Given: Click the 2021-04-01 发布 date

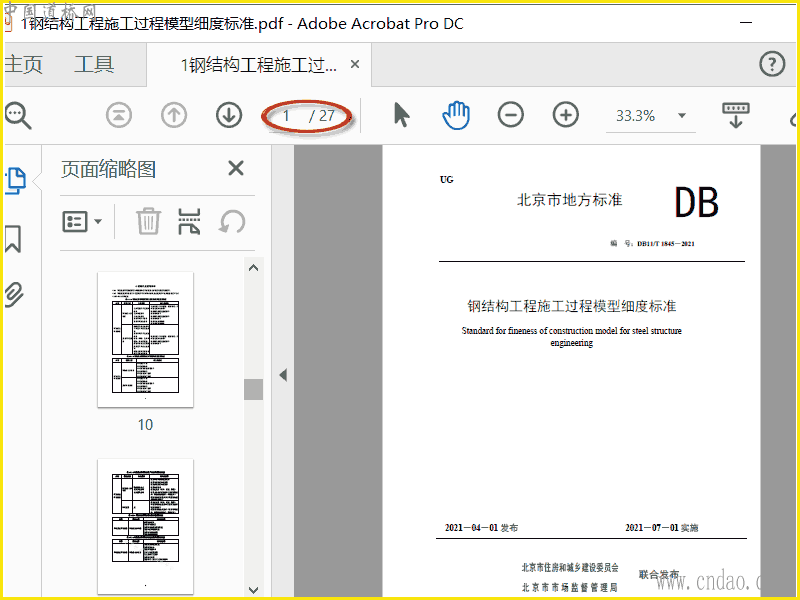Looking at the screenshot, I should coord(481,528).
